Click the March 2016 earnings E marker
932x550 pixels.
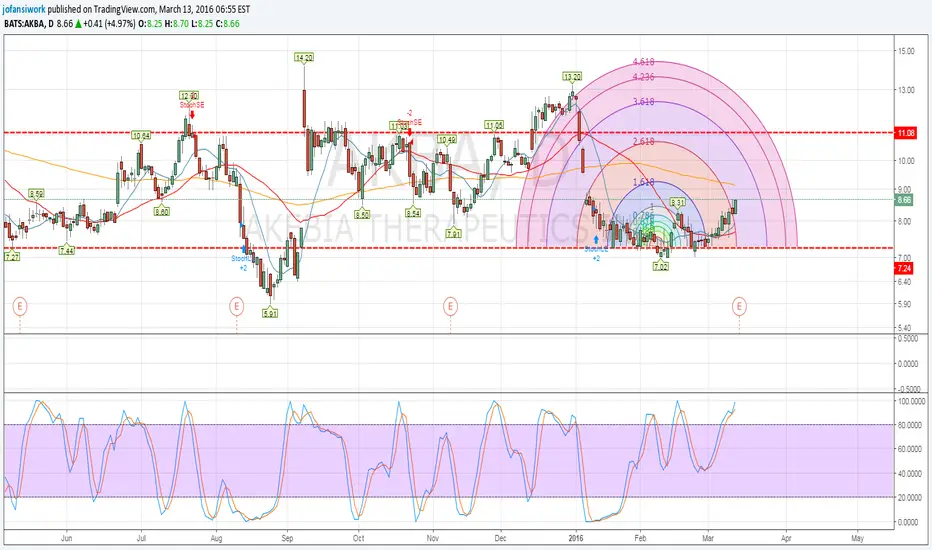click(x=739, y=307)
